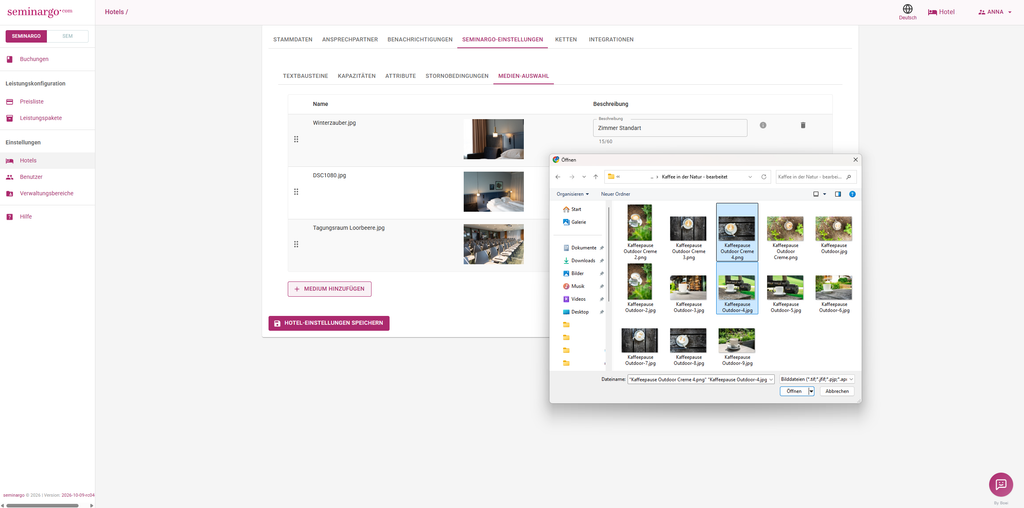
Task: Go up one folder in file dialog
Action: [595, 177]
